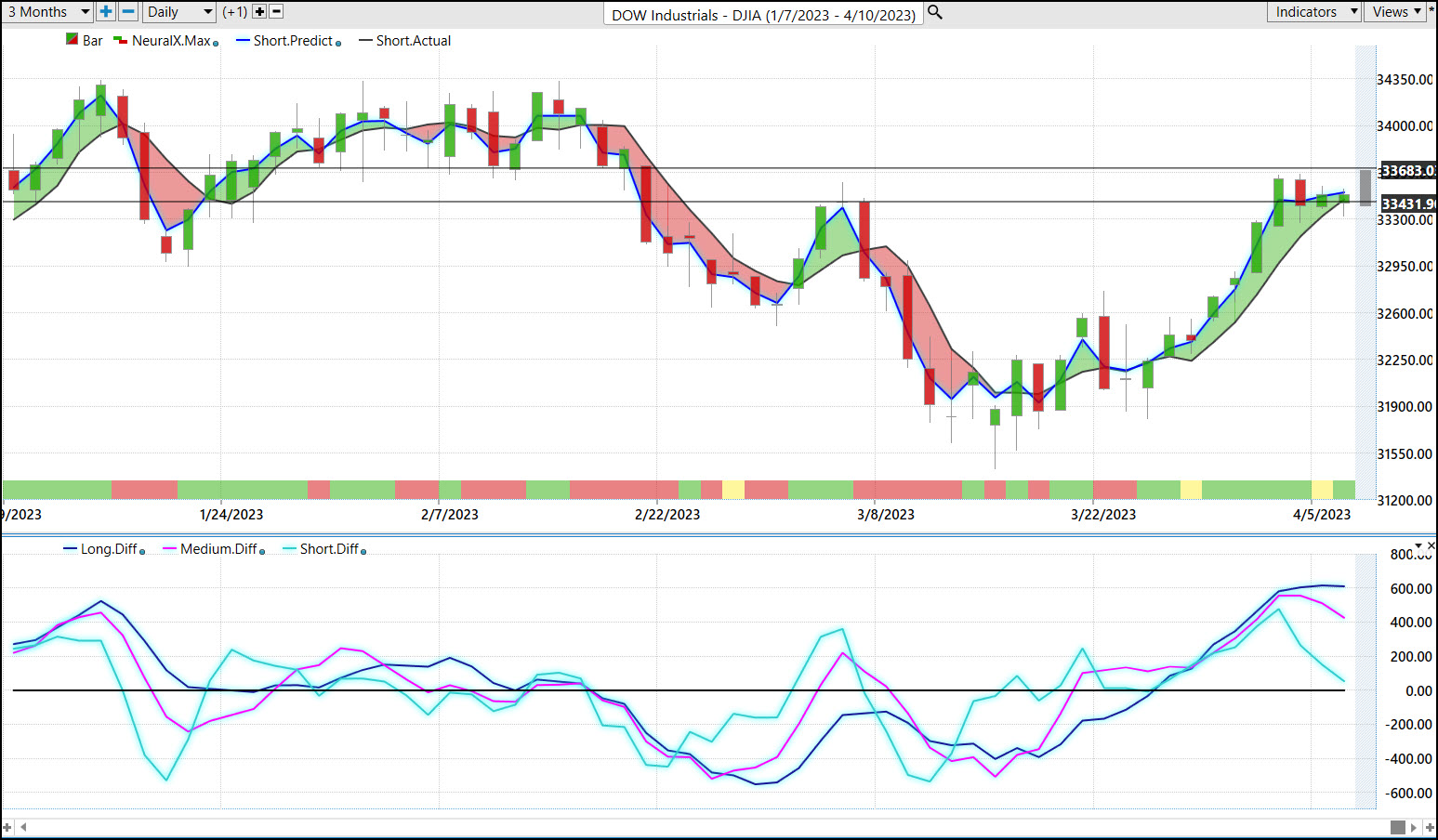Click the 33683 price marker label
Image resolution: width=1438 pixels, height=840 pixels.
click(1406, 171)
